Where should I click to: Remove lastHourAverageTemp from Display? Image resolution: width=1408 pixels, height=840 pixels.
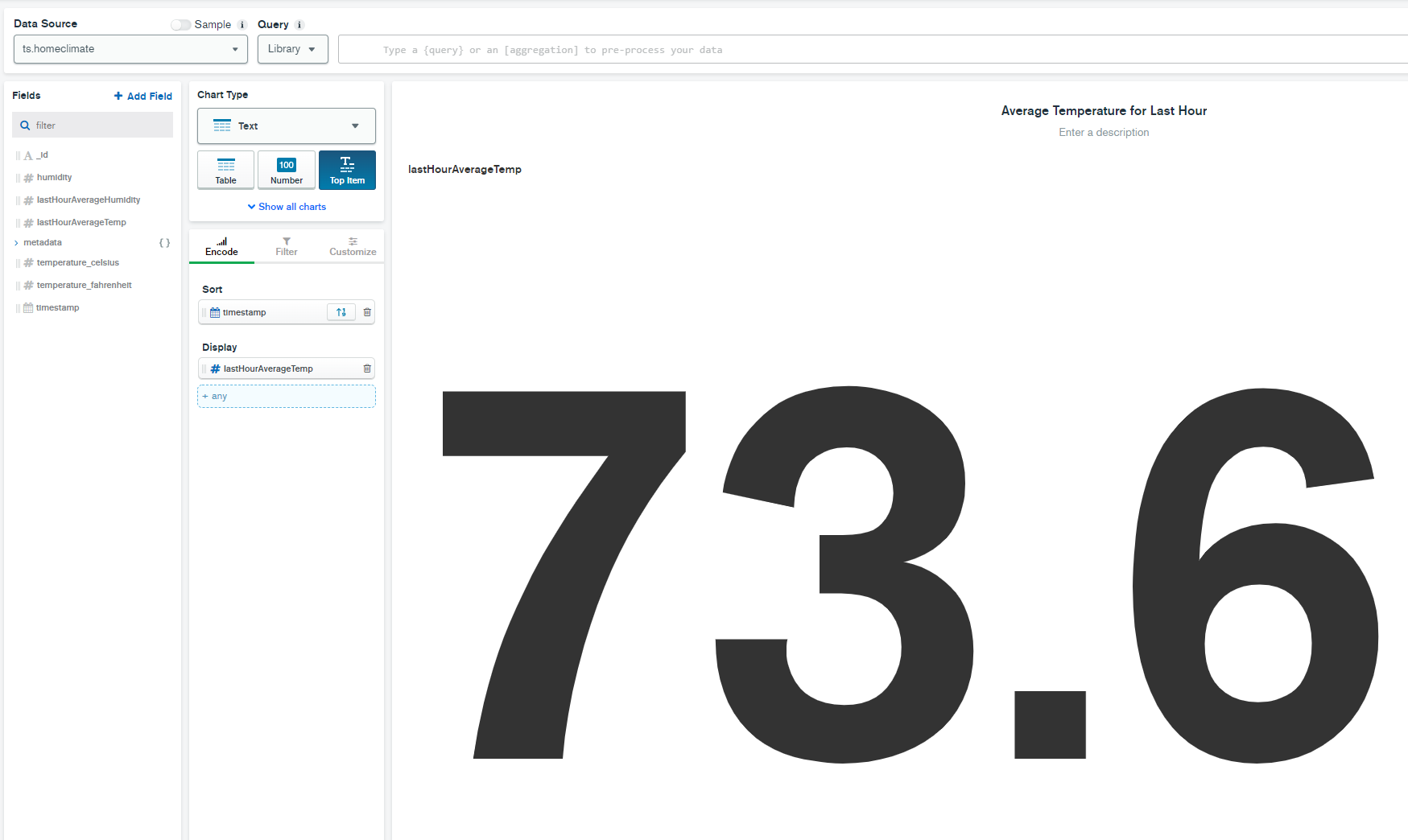point(367,369)
